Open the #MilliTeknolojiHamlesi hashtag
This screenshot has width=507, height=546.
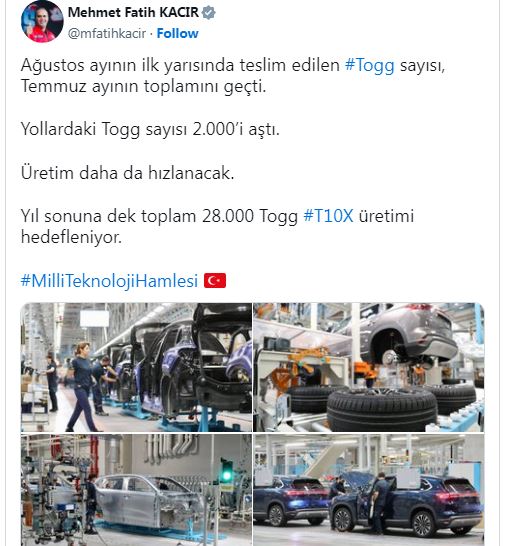coord(109,281)
